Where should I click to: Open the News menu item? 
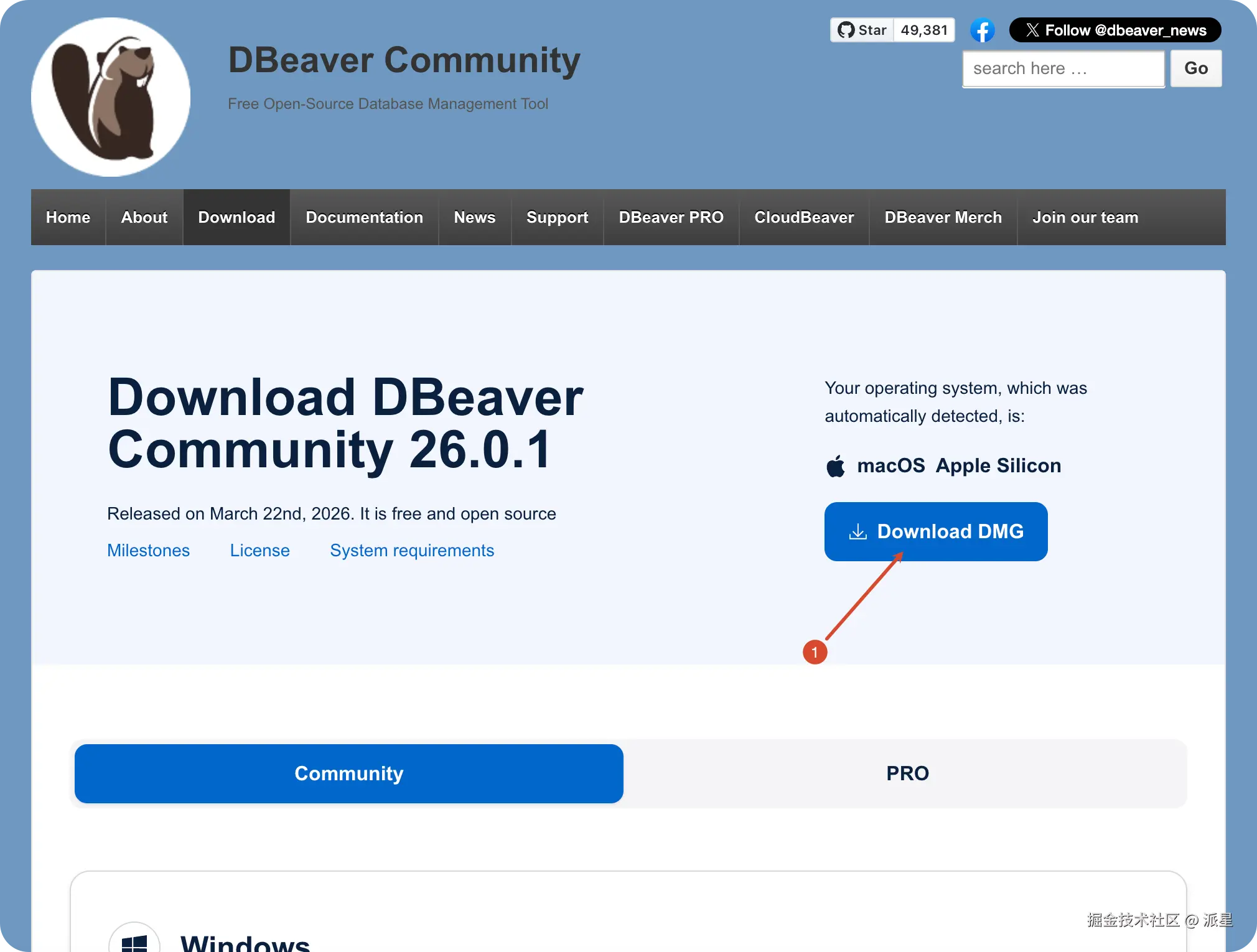tap(474, 217)
